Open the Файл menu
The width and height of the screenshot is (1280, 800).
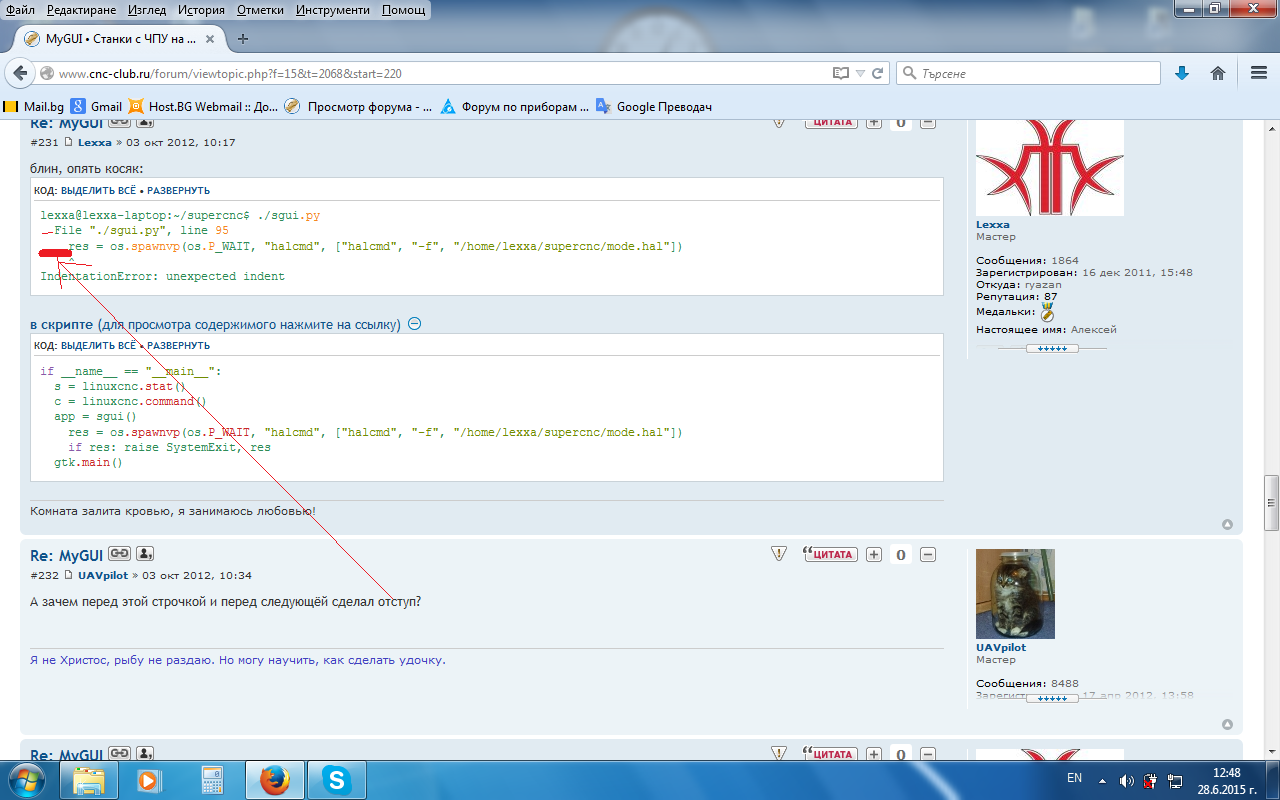(x=21, y=10)
